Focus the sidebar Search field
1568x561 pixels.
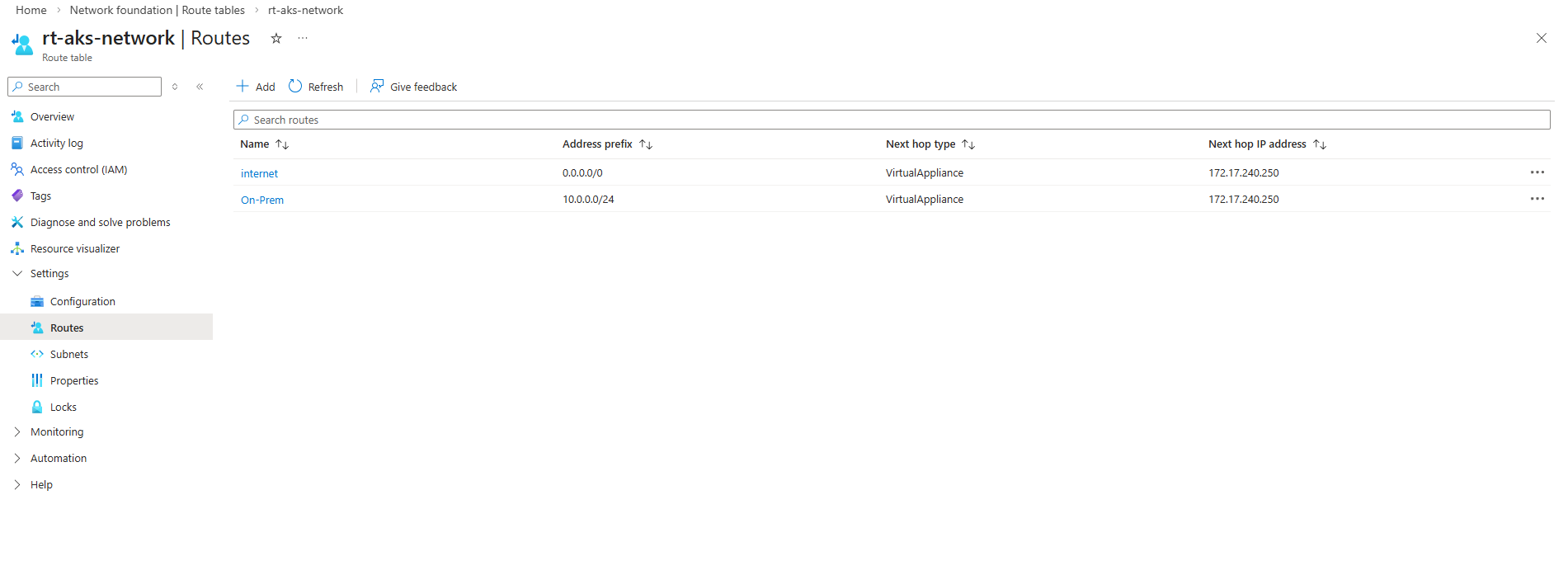[x=84, y=87]
